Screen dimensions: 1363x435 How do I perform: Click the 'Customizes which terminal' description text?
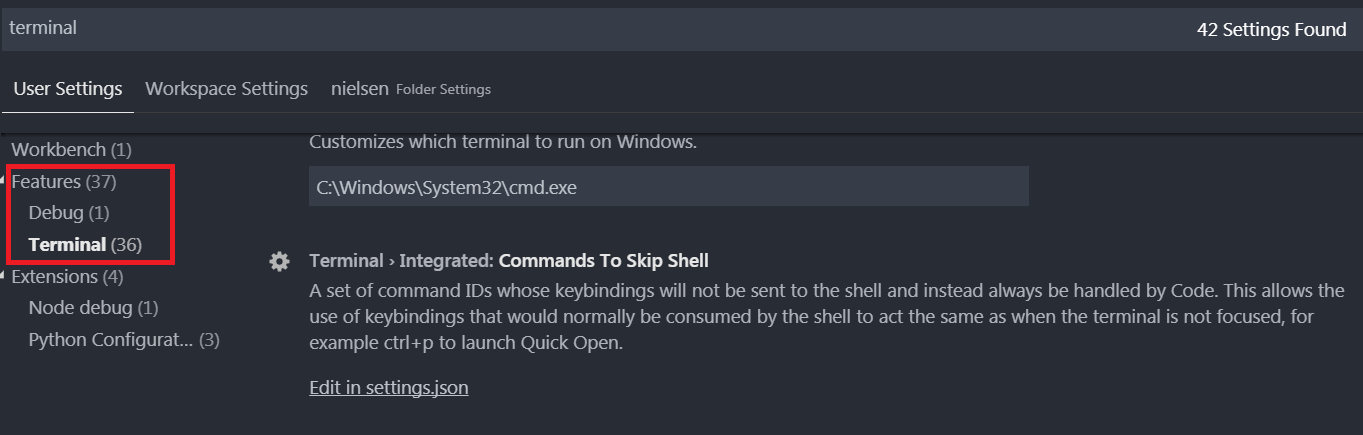pyautogui.click(x=503, y=142)
